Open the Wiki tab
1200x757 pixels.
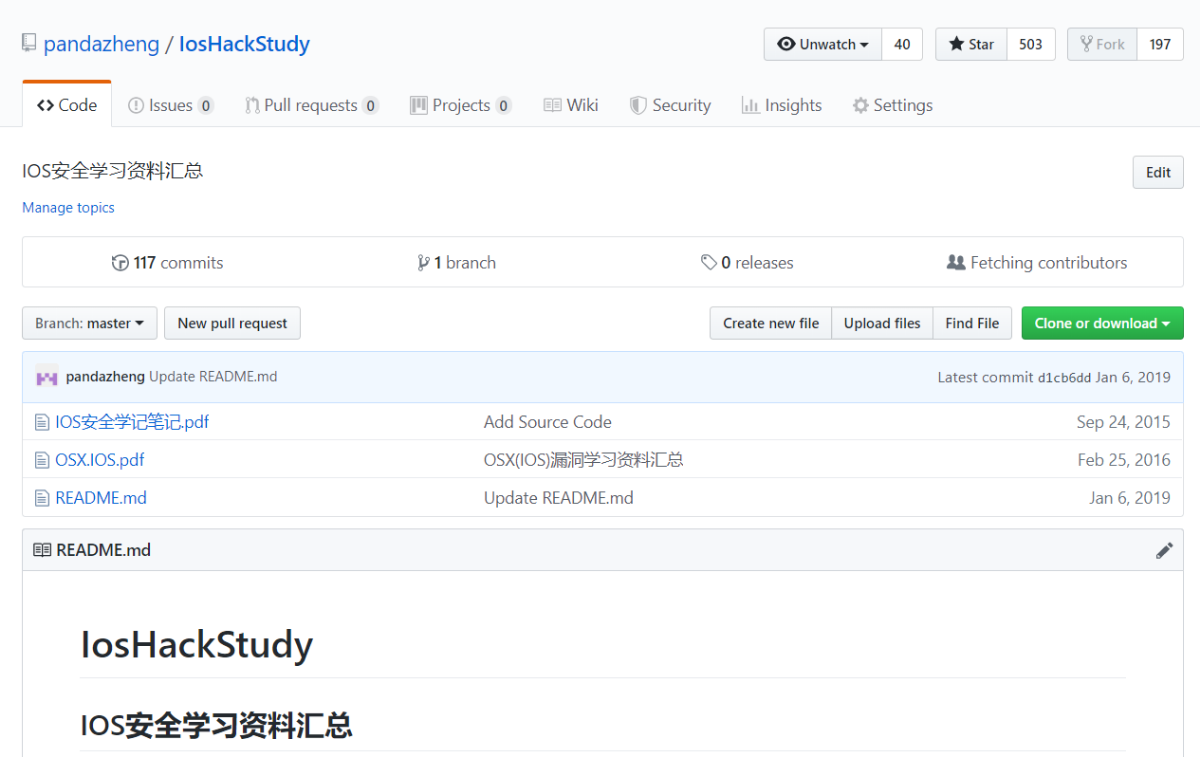(571, 105)
